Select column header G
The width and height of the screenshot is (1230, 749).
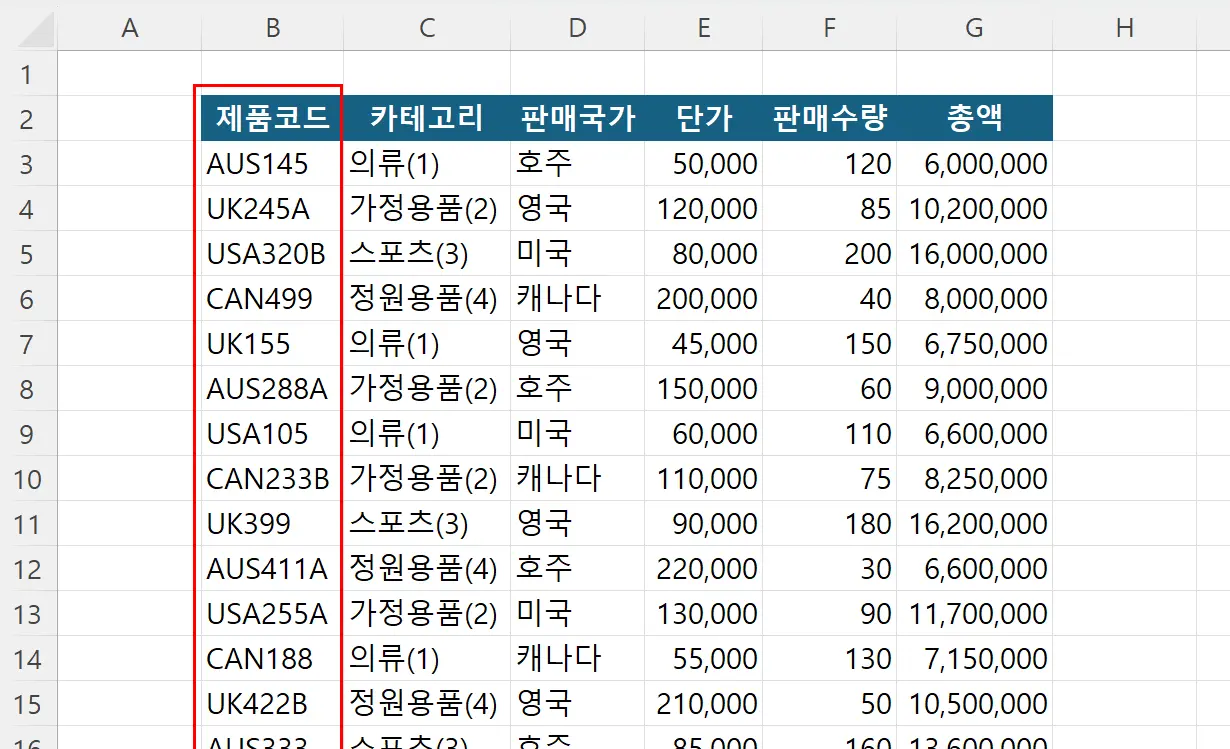click(973, 27)
